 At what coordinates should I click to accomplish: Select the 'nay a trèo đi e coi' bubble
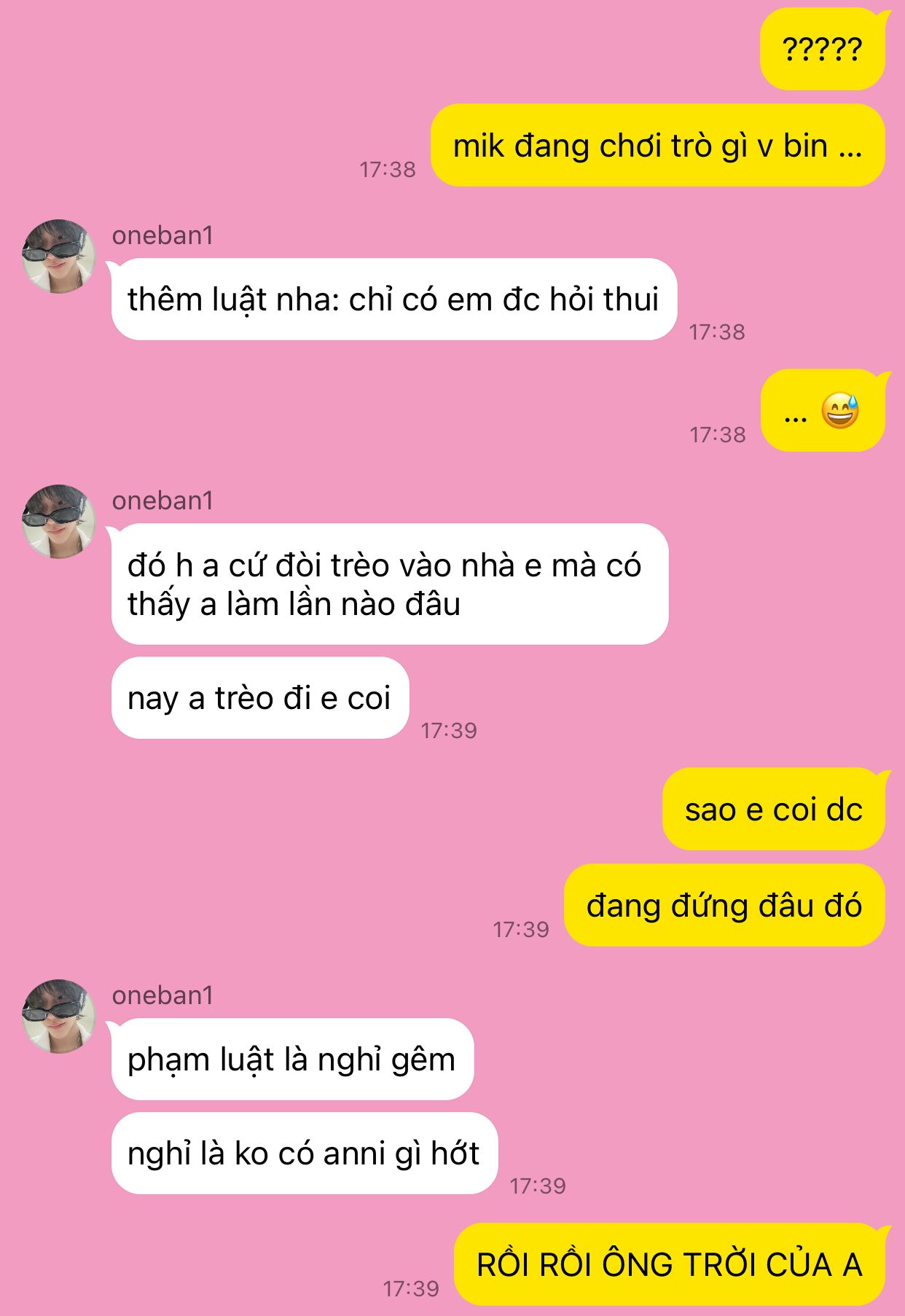260,698
